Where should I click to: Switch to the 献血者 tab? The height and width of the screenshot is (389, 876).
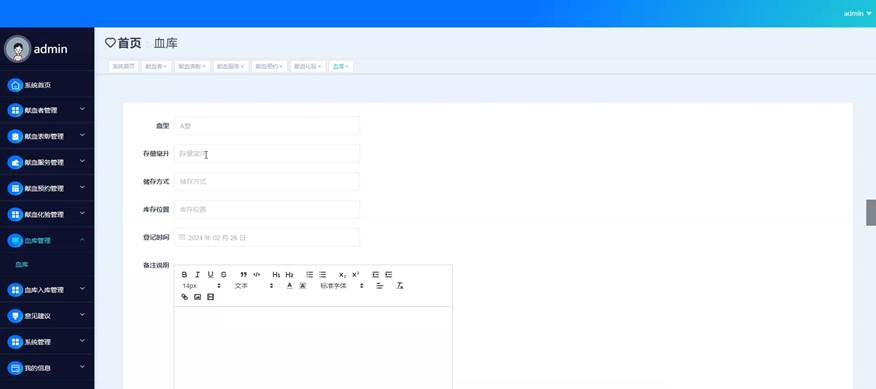156,67
